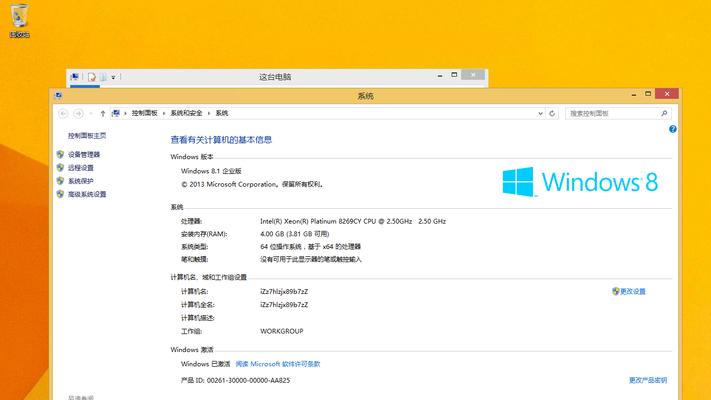Screen dimensions: 711x400
Task: Select 系统 breadcrumb segment
Action: [x=222, y=113]
